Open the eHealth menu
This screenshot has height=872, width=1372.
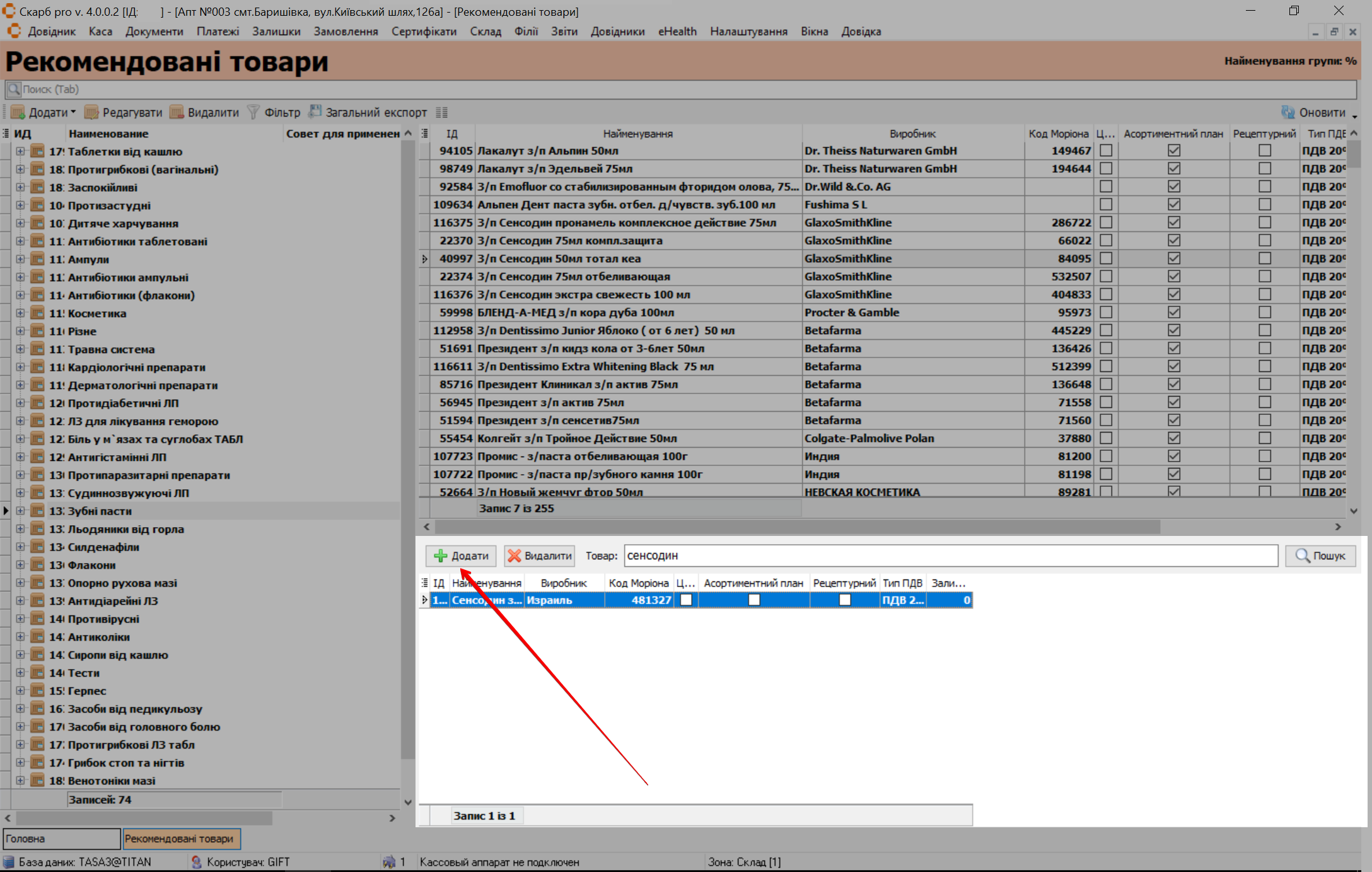tap(677, 32)
